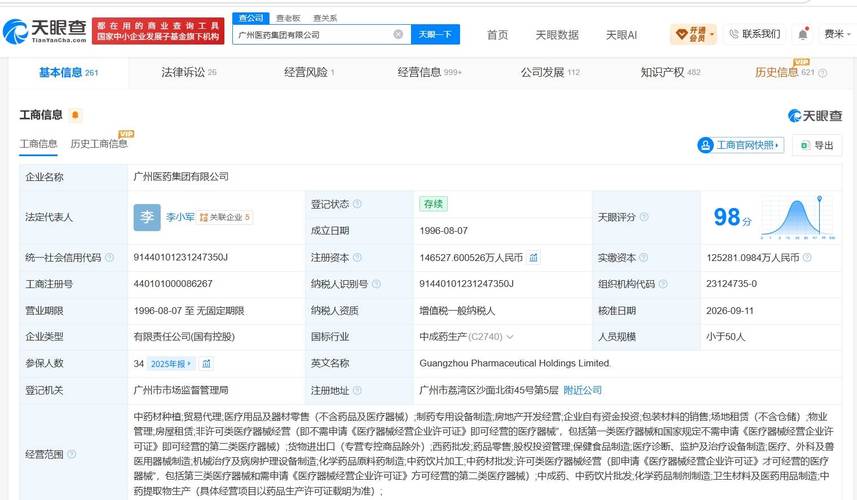Expand the 中成药生产 industry chevron
Image resolution: width=857 pixels, height=500 pixels.
[x=510, y=337]
